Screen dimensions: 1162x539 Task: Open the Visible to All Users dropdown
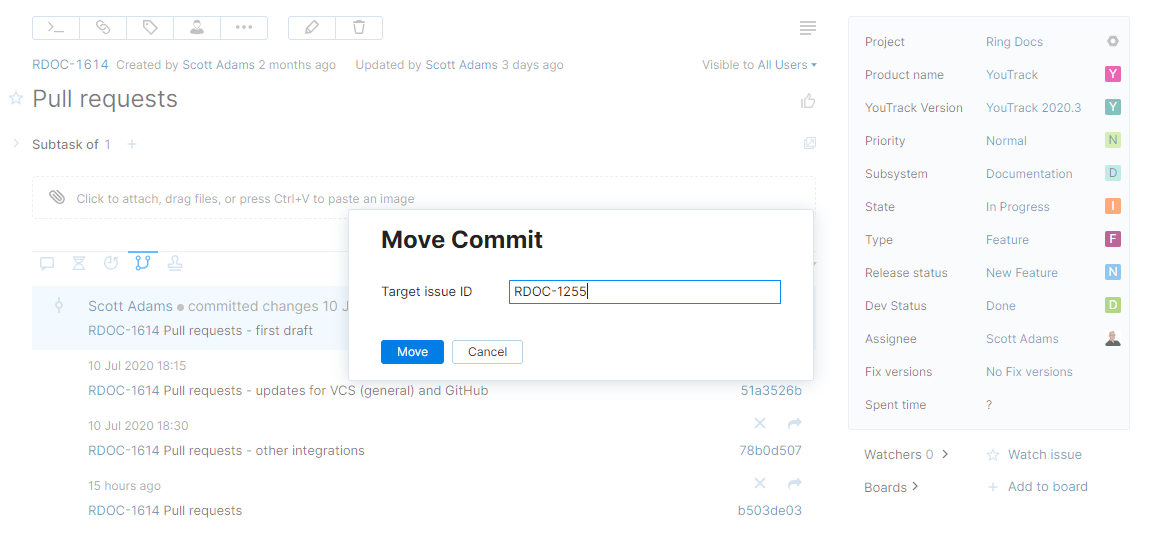point(759,65)
